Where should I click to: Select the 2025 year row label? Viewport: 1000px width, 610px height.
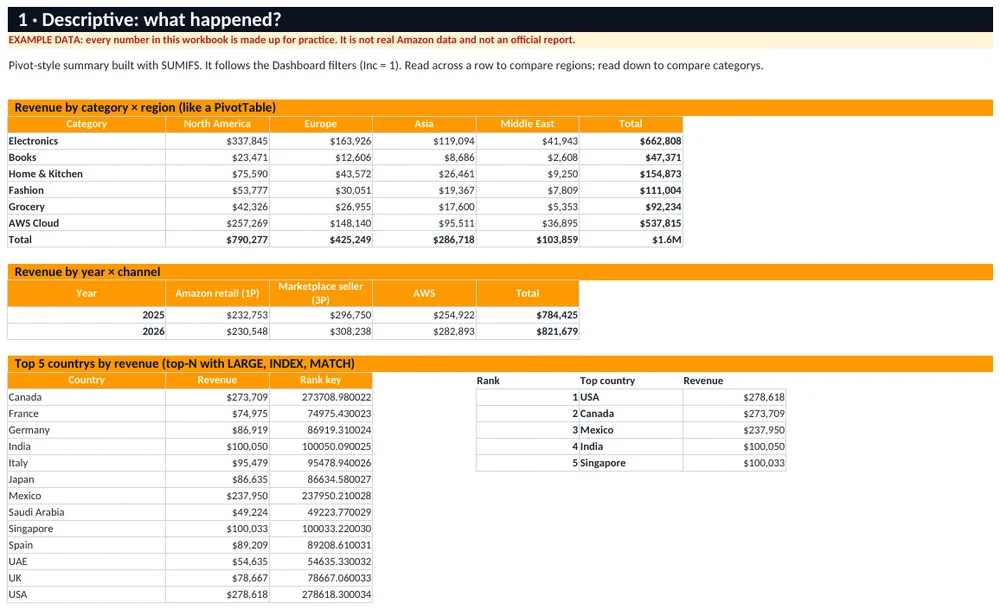click(86, 315)
